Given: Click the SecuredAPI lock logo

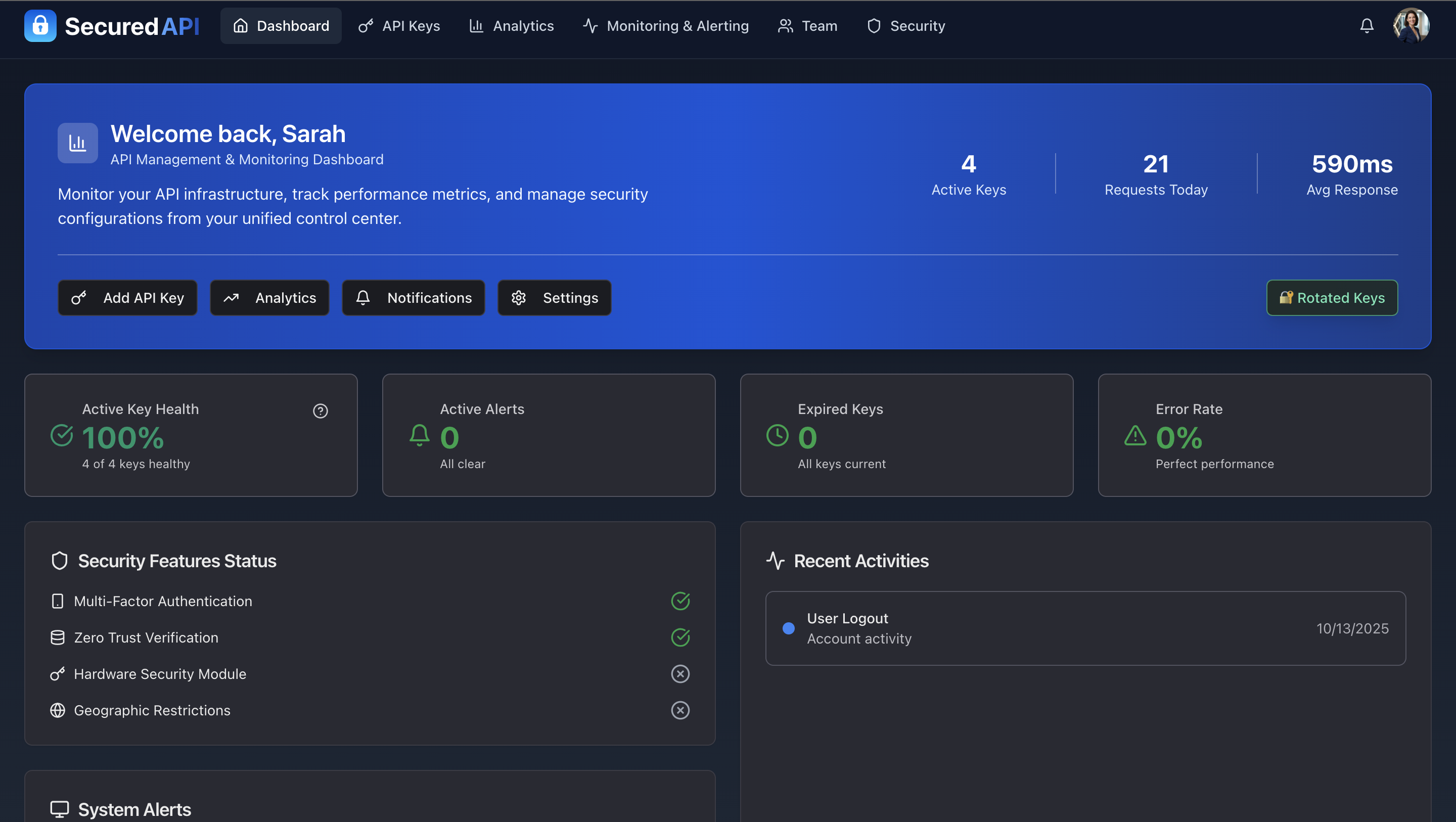Looking at the screenshot, I should 39,25.
